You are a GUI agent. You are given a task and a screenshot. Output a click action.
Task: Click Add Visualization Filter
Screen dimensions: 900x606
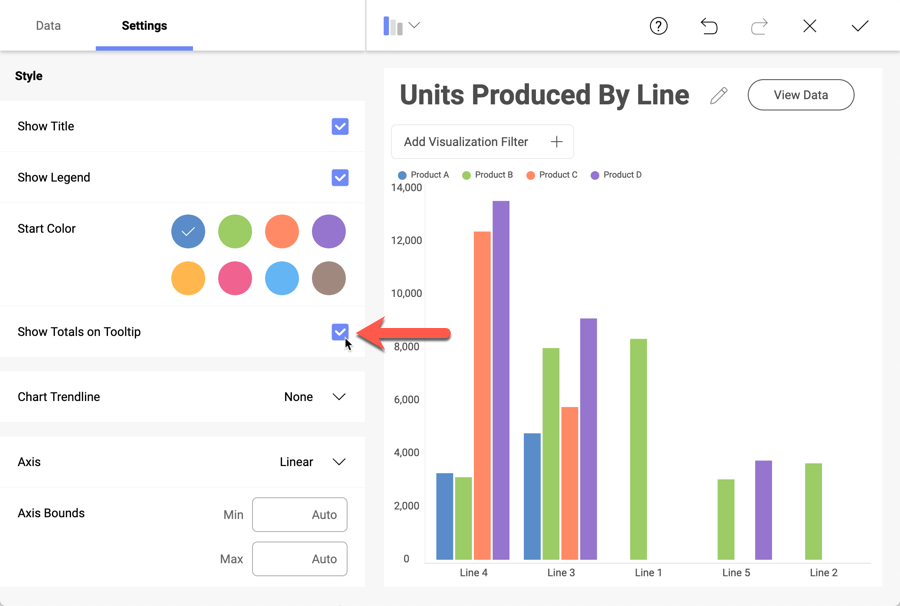(x=466, y=142)
